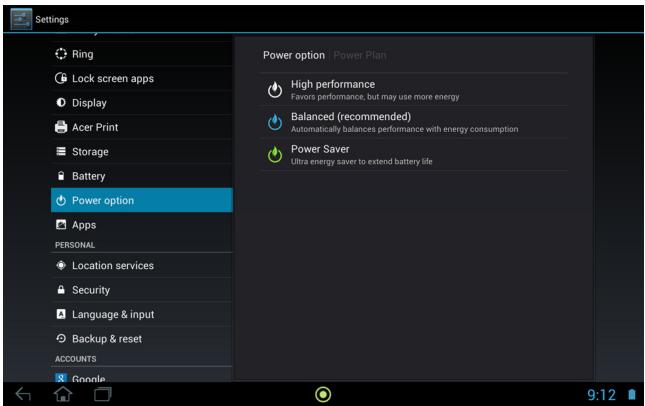Select Power Saver plan
The width and height of the screenshot is (645, 406).
point(414,155)
